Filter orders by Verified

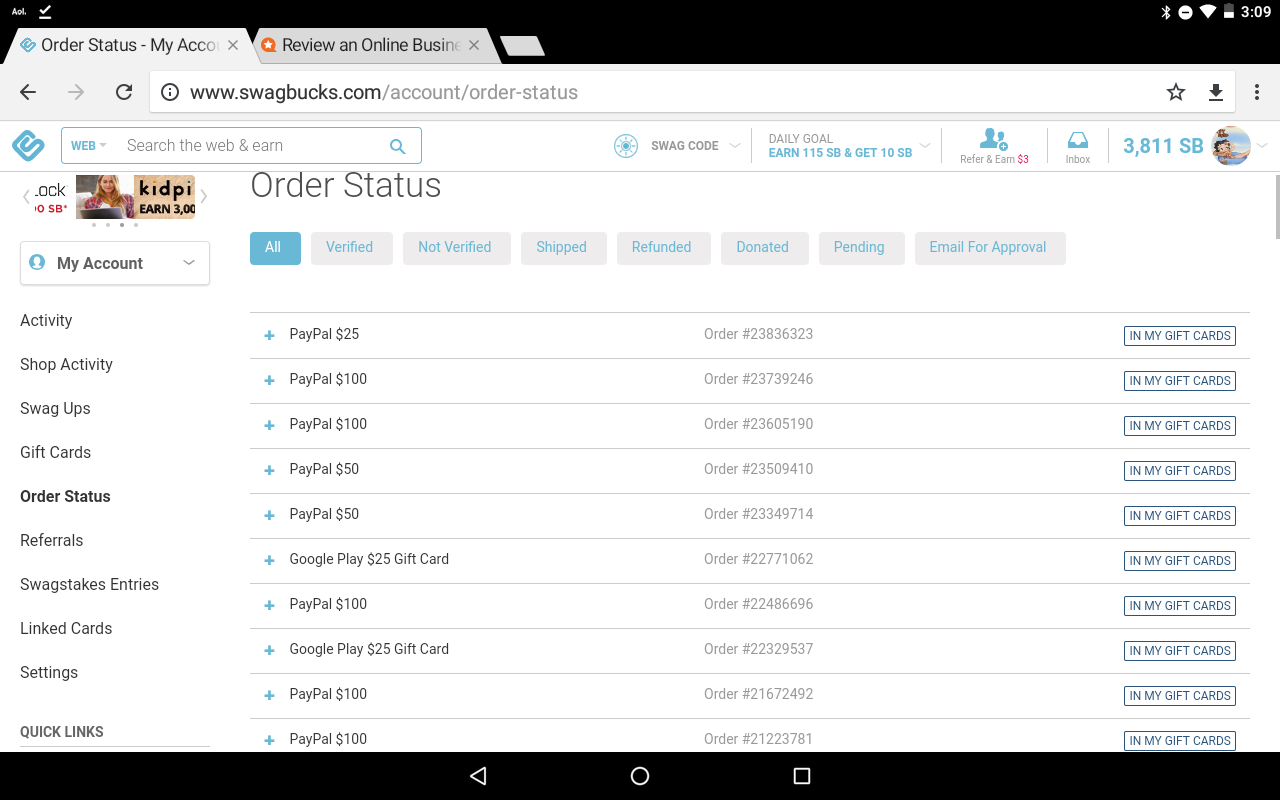click(x=351, y=247)
